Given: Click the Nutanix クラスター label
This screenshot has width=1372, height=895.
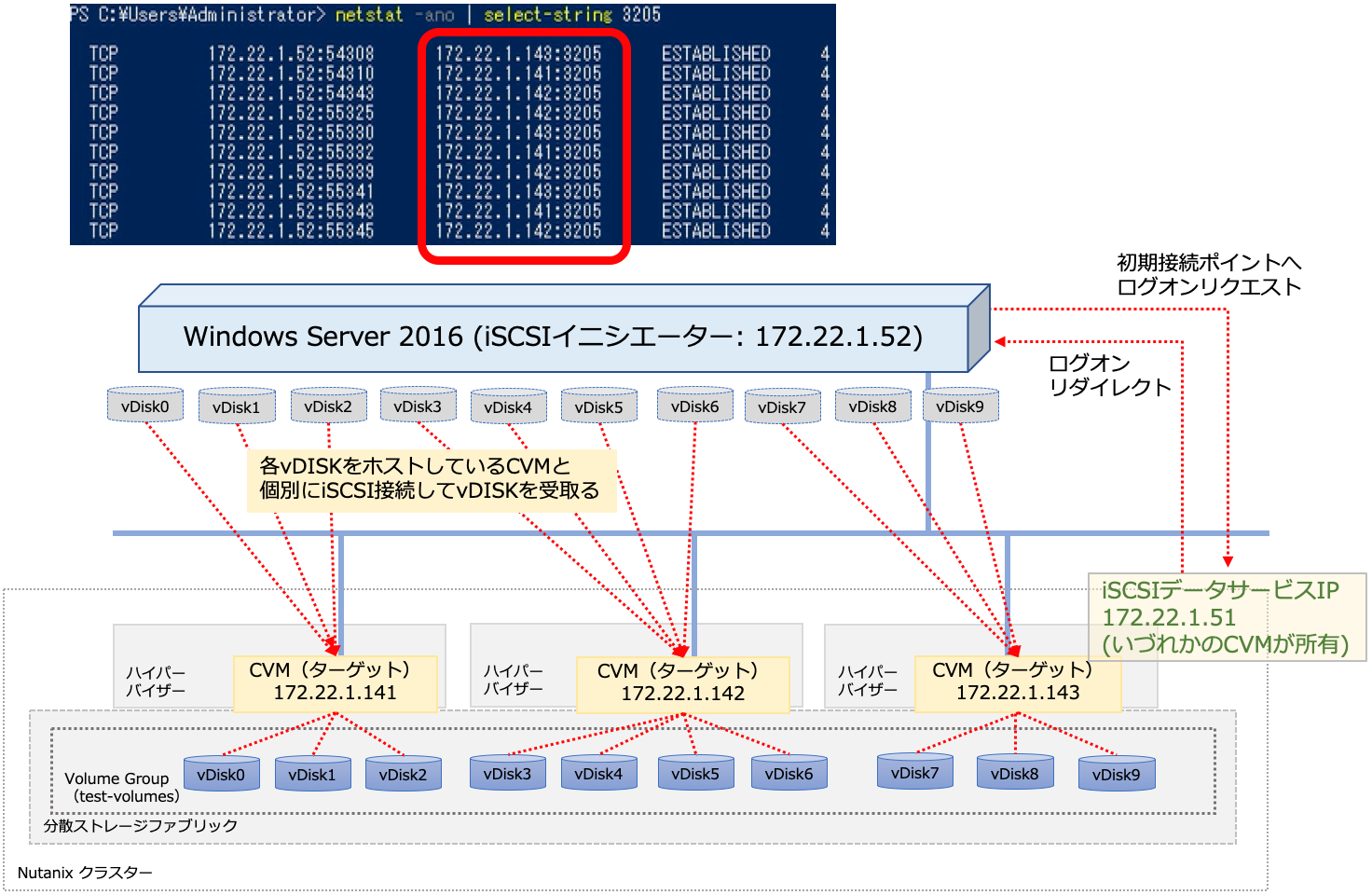Looking at the screenshot, I should [85, 873].
